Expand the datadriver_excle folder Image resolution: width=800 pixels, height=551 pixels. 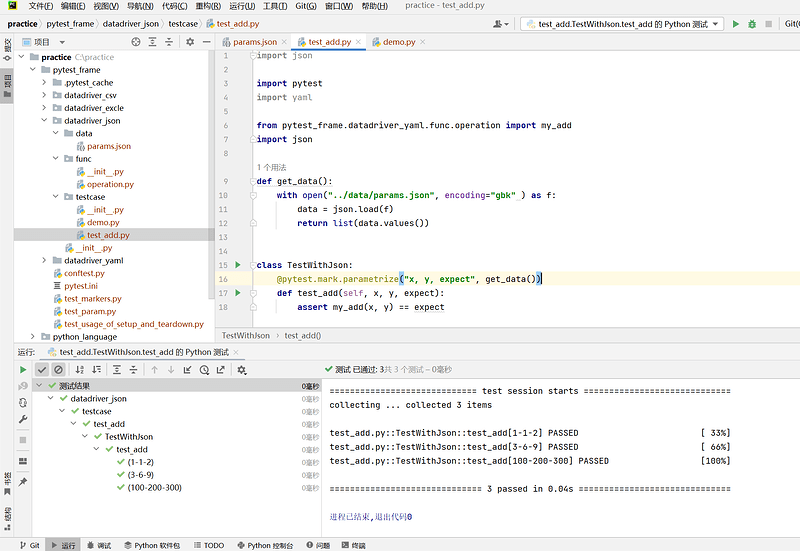(44, 108)
